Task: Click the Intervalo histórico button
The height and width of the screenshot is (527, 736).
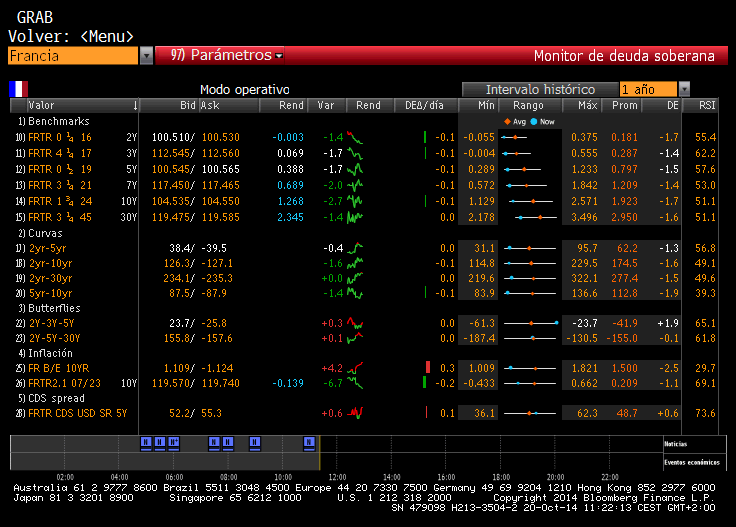Action: click(x=540, y=89)
